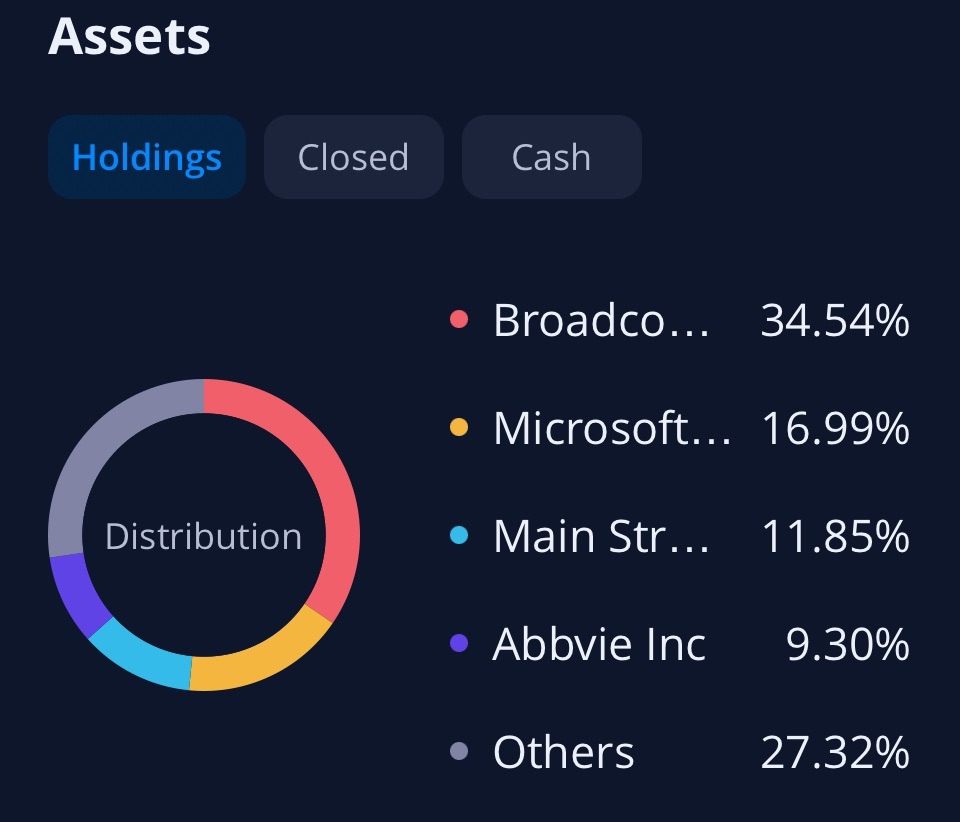
Task: Click the Distribution chart center label
Action: click(x=202, y=536)
